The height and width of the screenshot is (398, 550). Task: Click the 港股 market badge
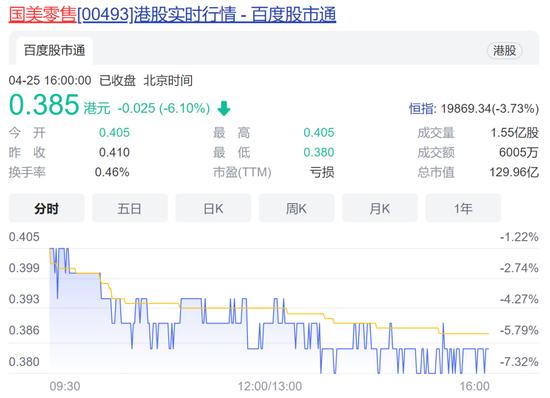[504, 50]
